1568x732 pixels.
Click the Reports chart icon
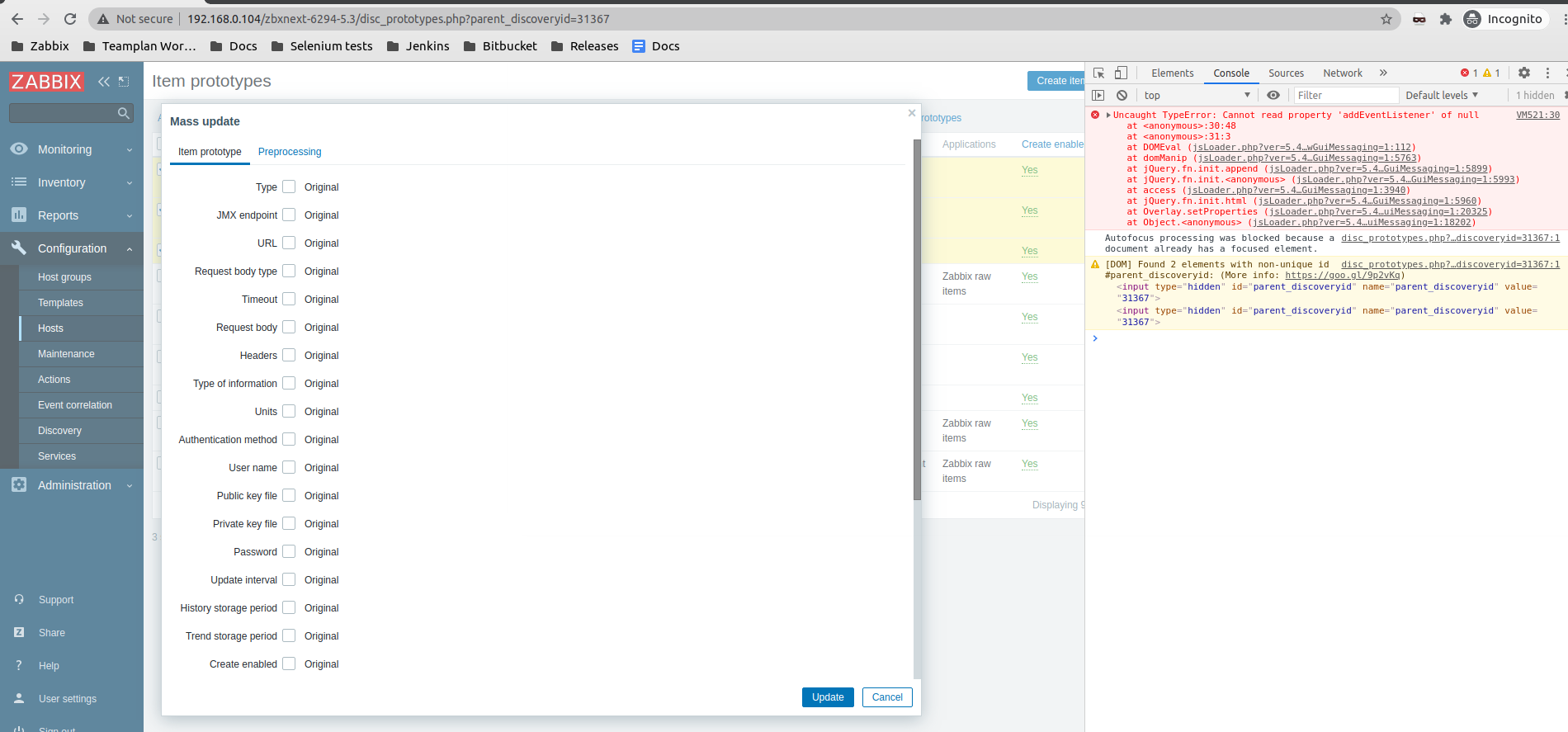click(19, 215)
